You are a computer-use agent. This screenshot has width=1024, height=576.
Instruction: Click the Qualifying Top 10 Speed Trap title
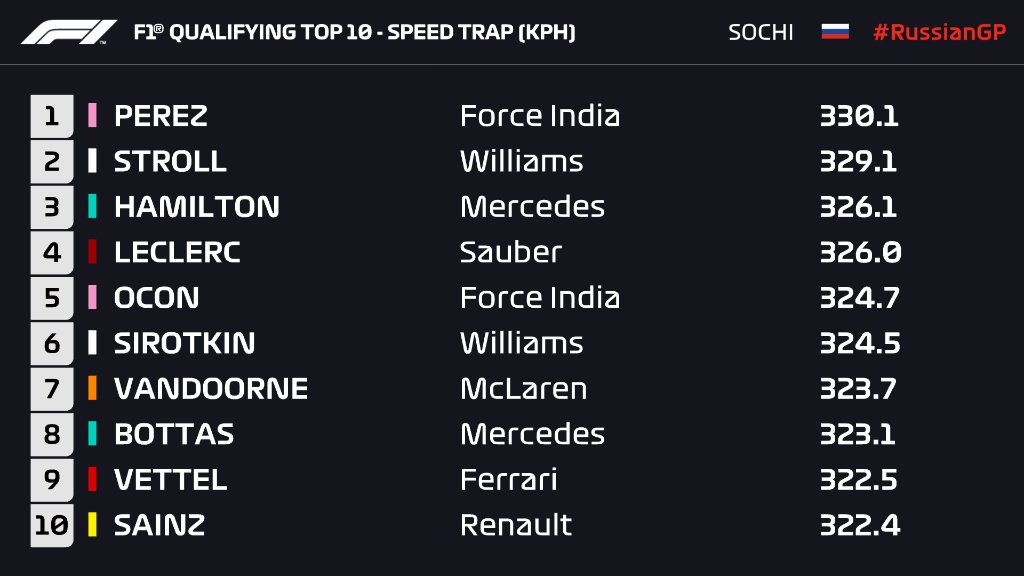coord(355,32)
